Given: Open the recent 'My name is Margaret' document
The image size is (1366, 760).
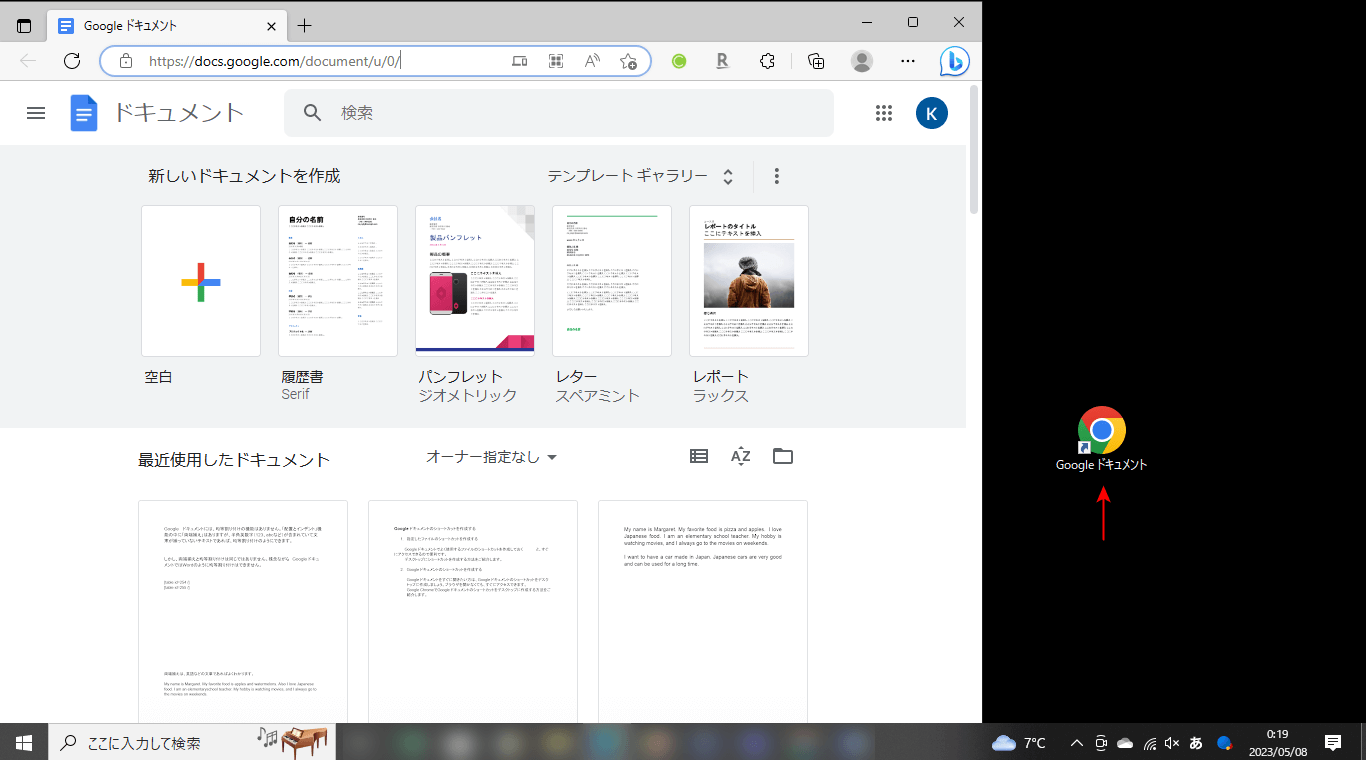Looking at the screenshot, I should pyautogui.click(x=703, y=611).
